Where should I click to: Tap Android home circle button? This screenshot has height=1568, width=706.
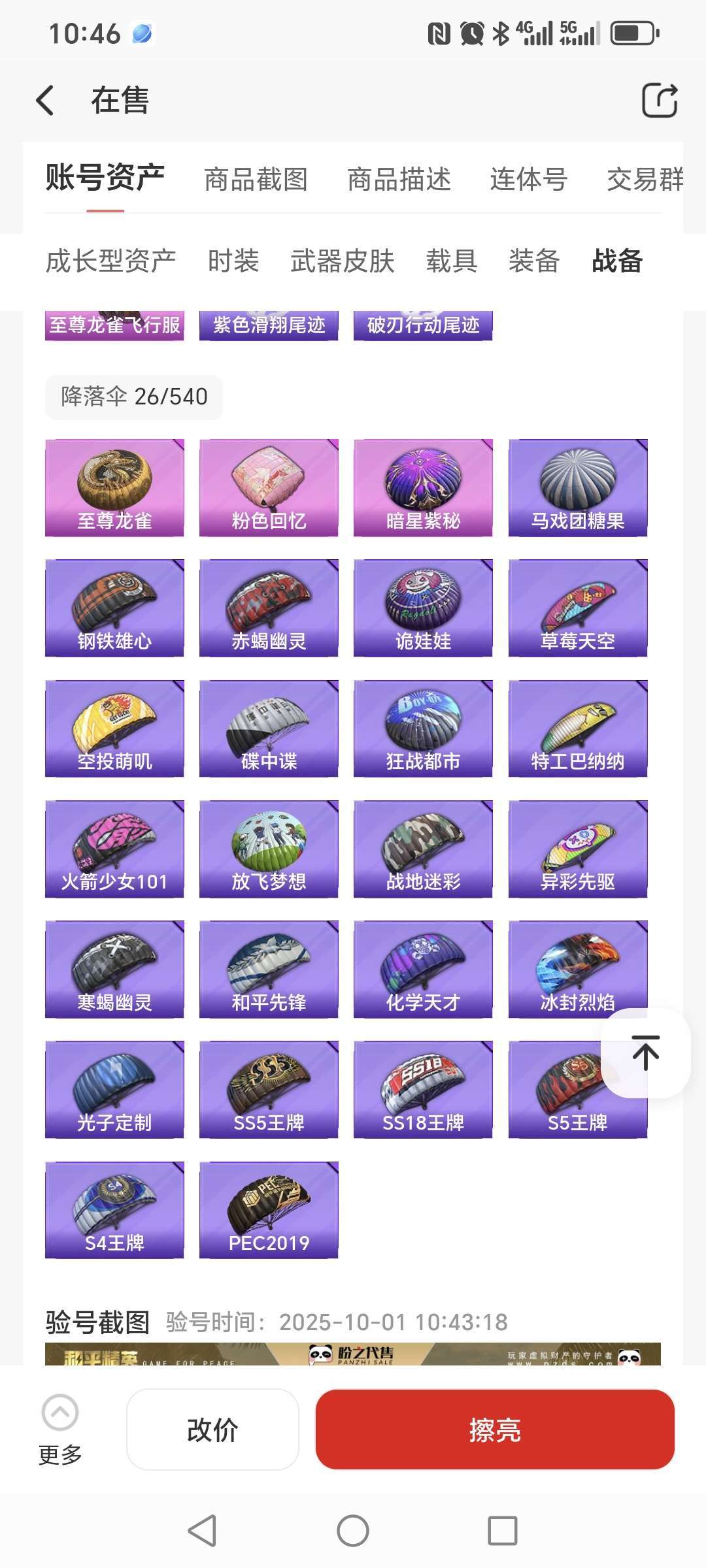coord(353,1531)
